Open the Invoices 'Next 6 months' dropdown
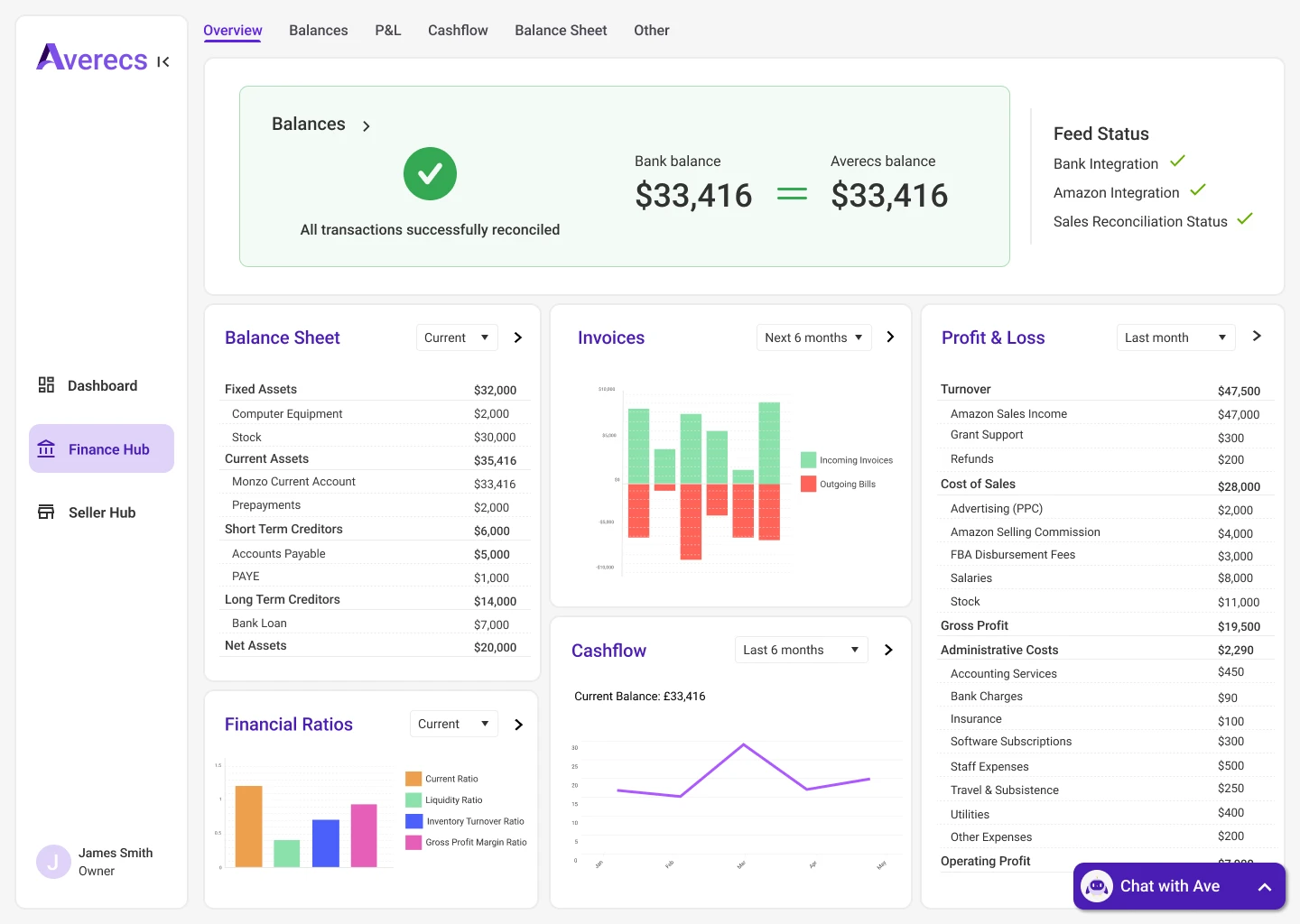The image size is (1300, 924). point(813,337)
